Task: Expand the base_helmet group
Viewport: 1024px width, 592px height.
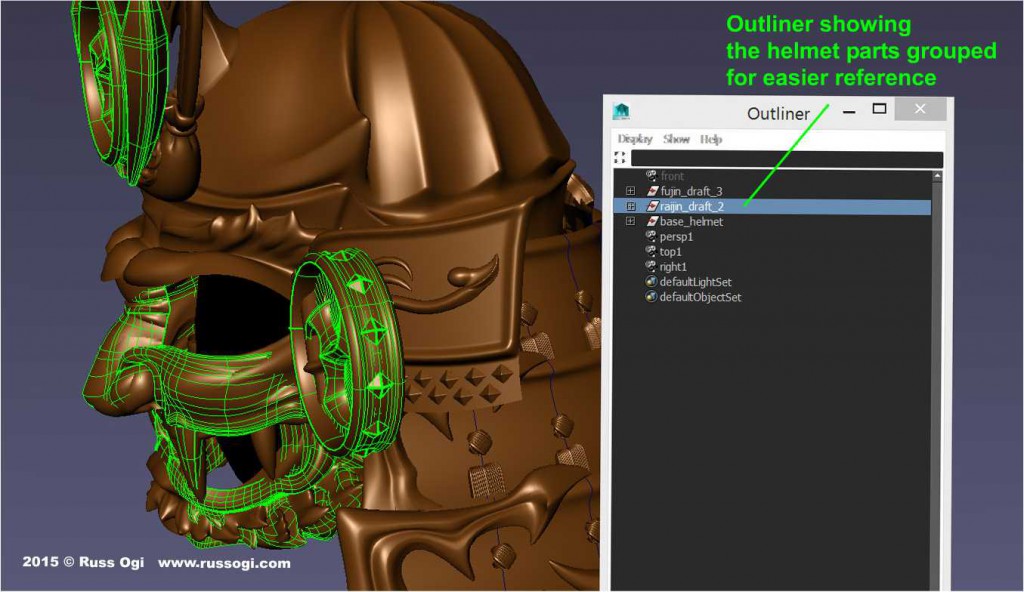Action: tap(629, 222)
